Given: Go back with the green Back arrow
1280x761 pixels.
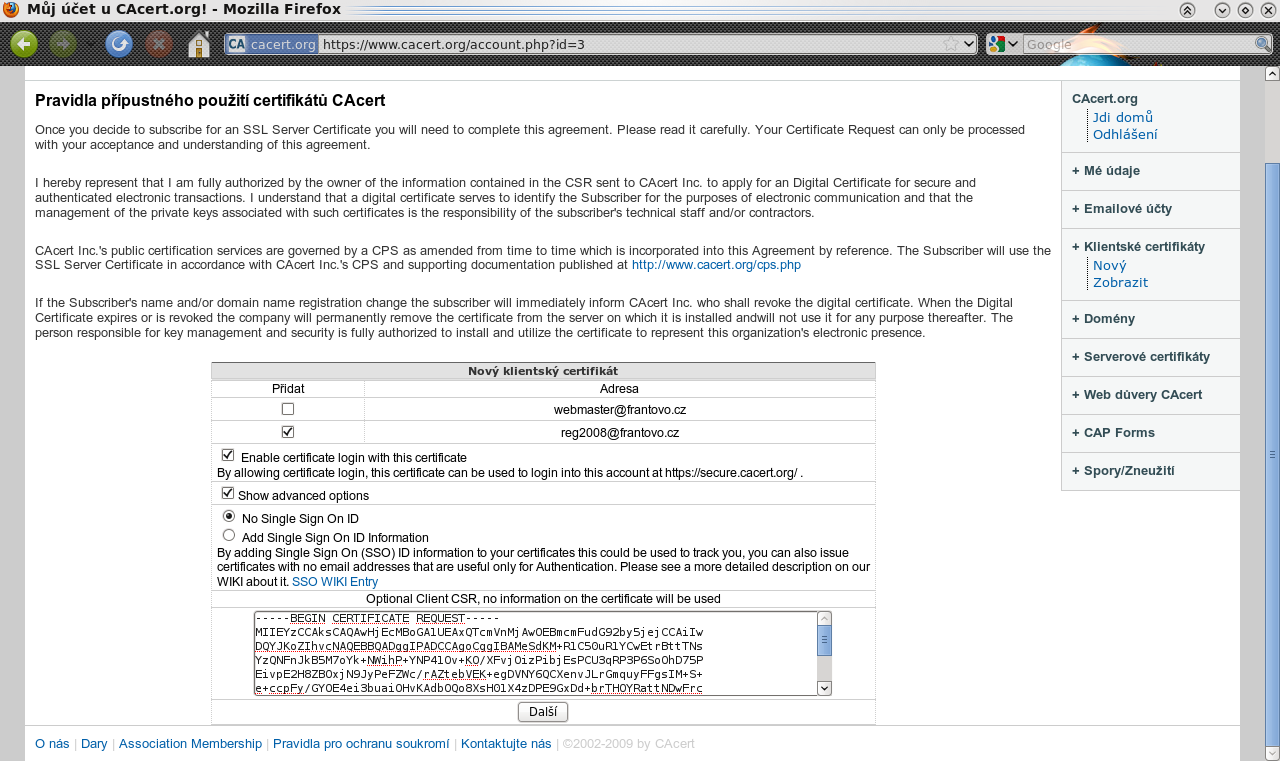Looking at the screenshot, I should pyautogui.click(x=24, y=44).
